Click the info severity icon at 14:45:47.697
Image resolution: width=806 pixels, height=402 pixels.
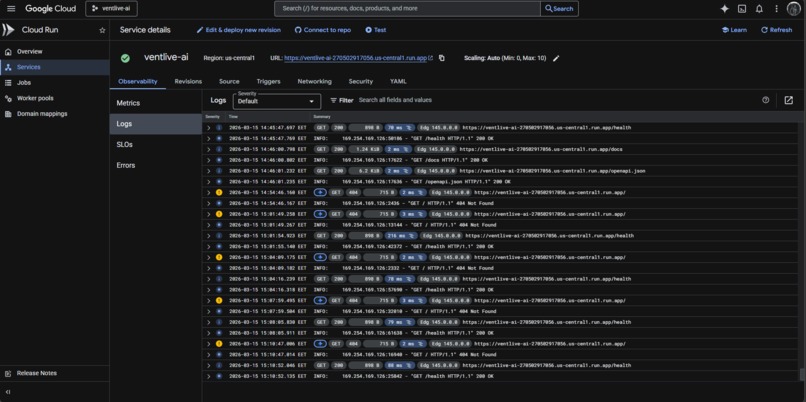[x=219, y=127]
